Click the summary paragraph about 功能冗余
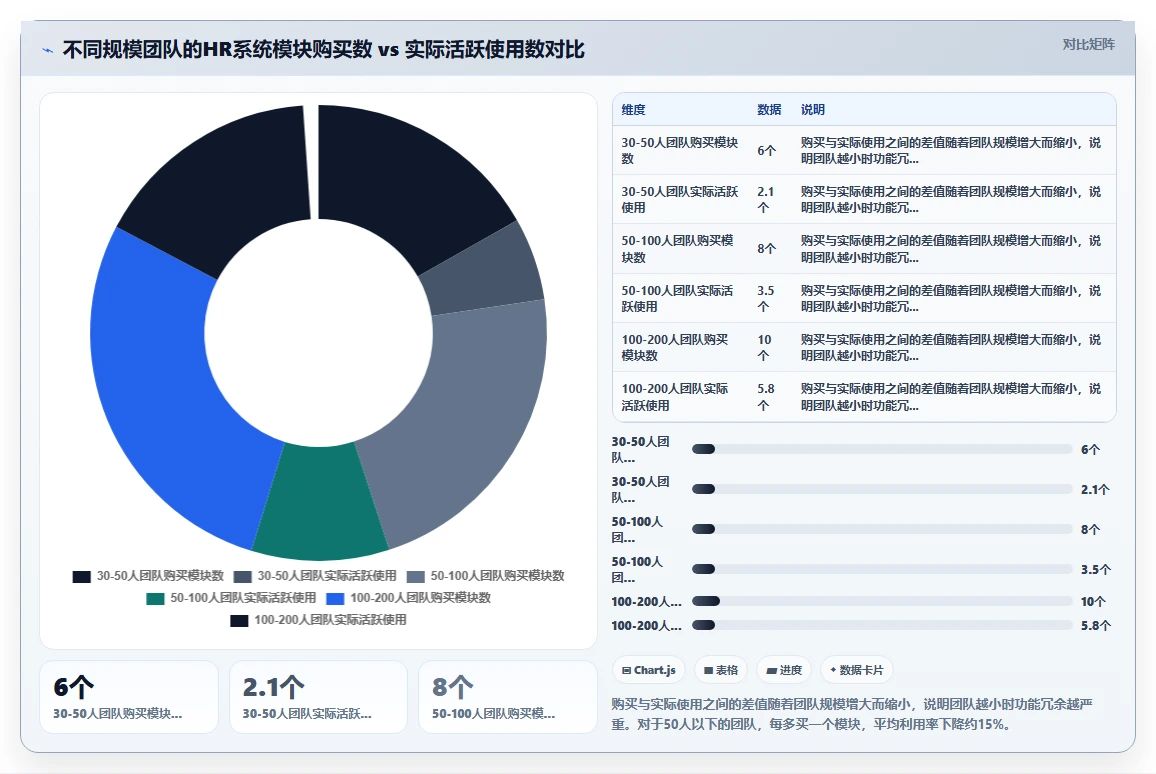This screenshot has width=1156, height=774. click(852, 714)
